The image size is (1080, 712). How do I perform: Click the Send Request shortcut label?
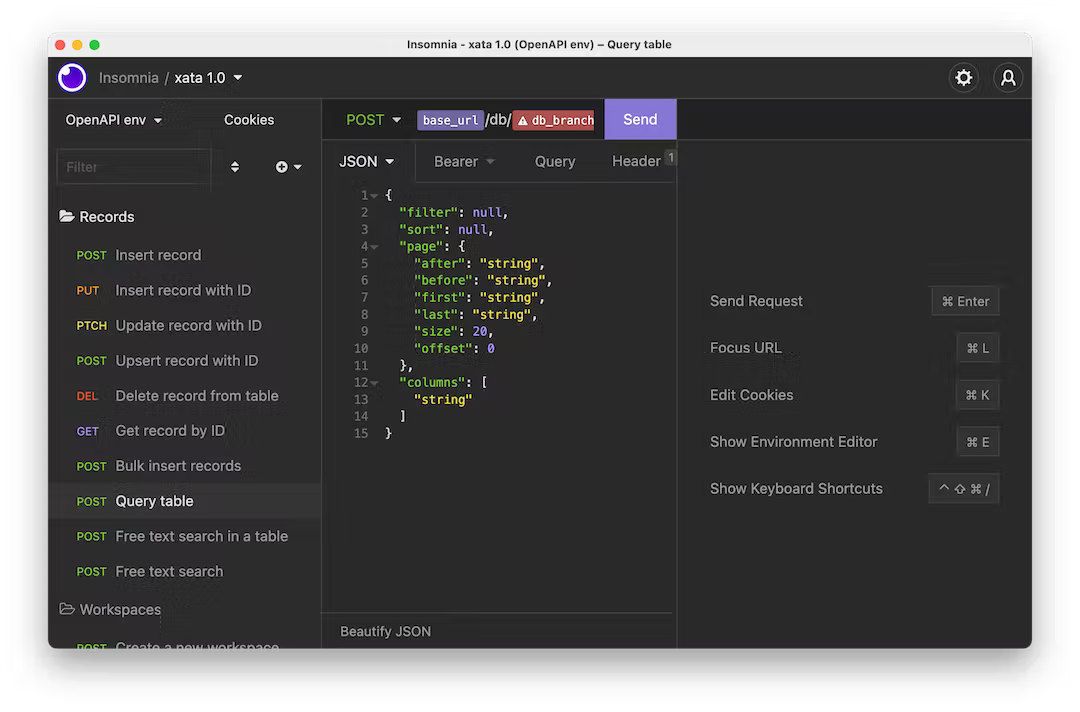click(756, 301)
